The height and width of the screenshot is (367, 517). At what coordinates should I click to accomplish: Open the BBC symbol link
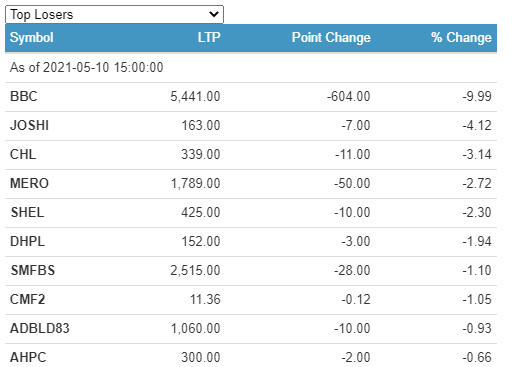[24, 96]
